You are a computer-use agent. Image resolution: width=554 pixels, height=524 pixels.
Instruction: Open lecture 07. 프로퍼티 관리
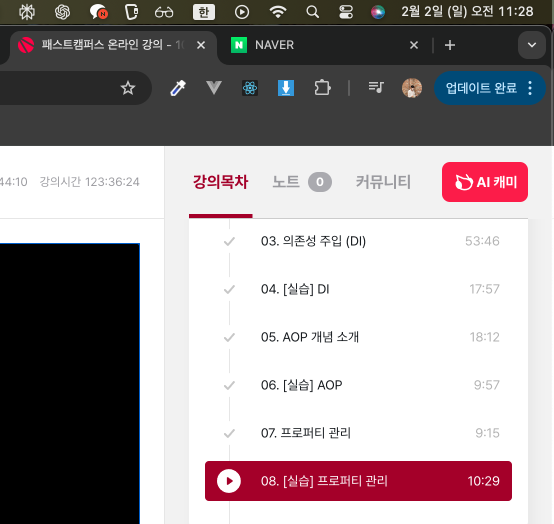(x=358, y=433)
